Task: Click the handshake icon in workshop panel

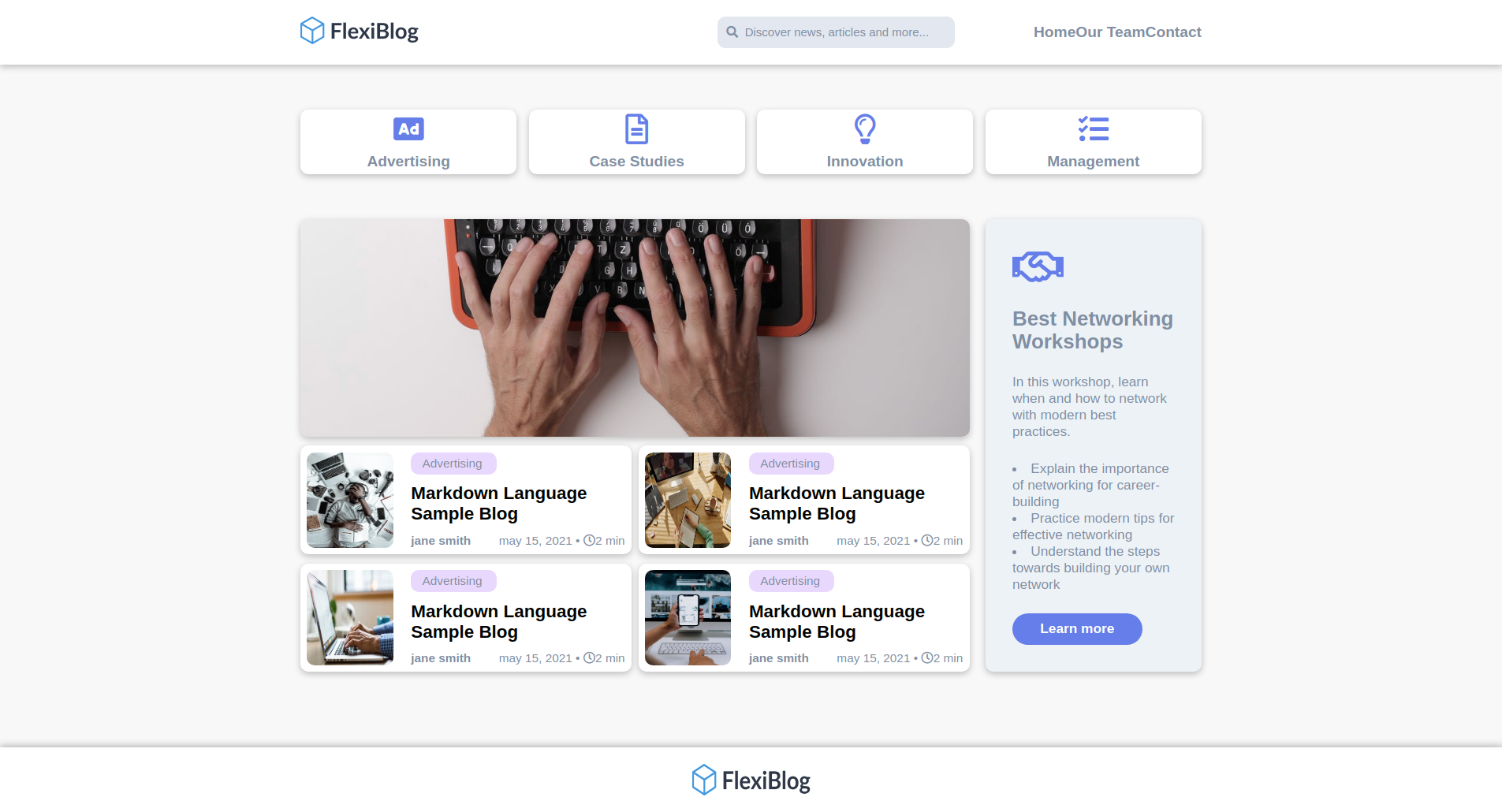Action: pos(1038,266)
